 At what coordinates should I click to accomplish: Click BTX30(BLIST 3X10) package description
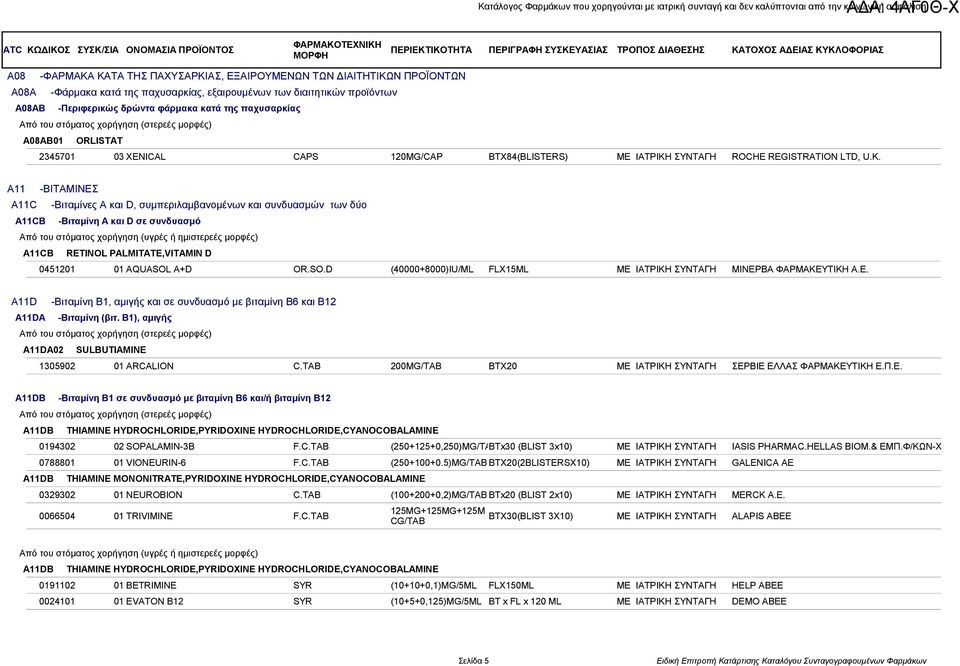[531, 516]
